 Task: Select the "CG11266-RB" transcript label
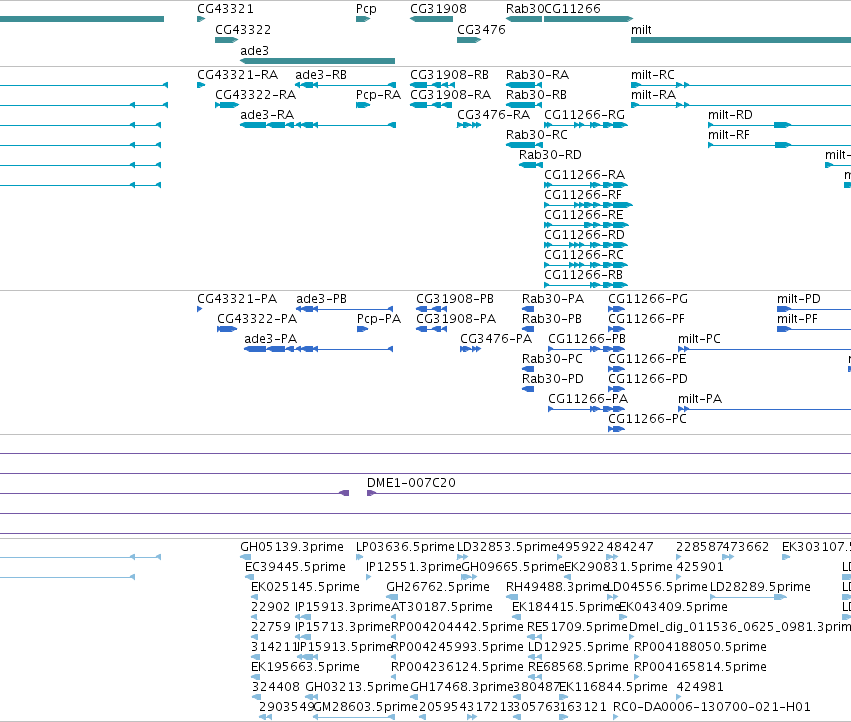coord(583,275)
